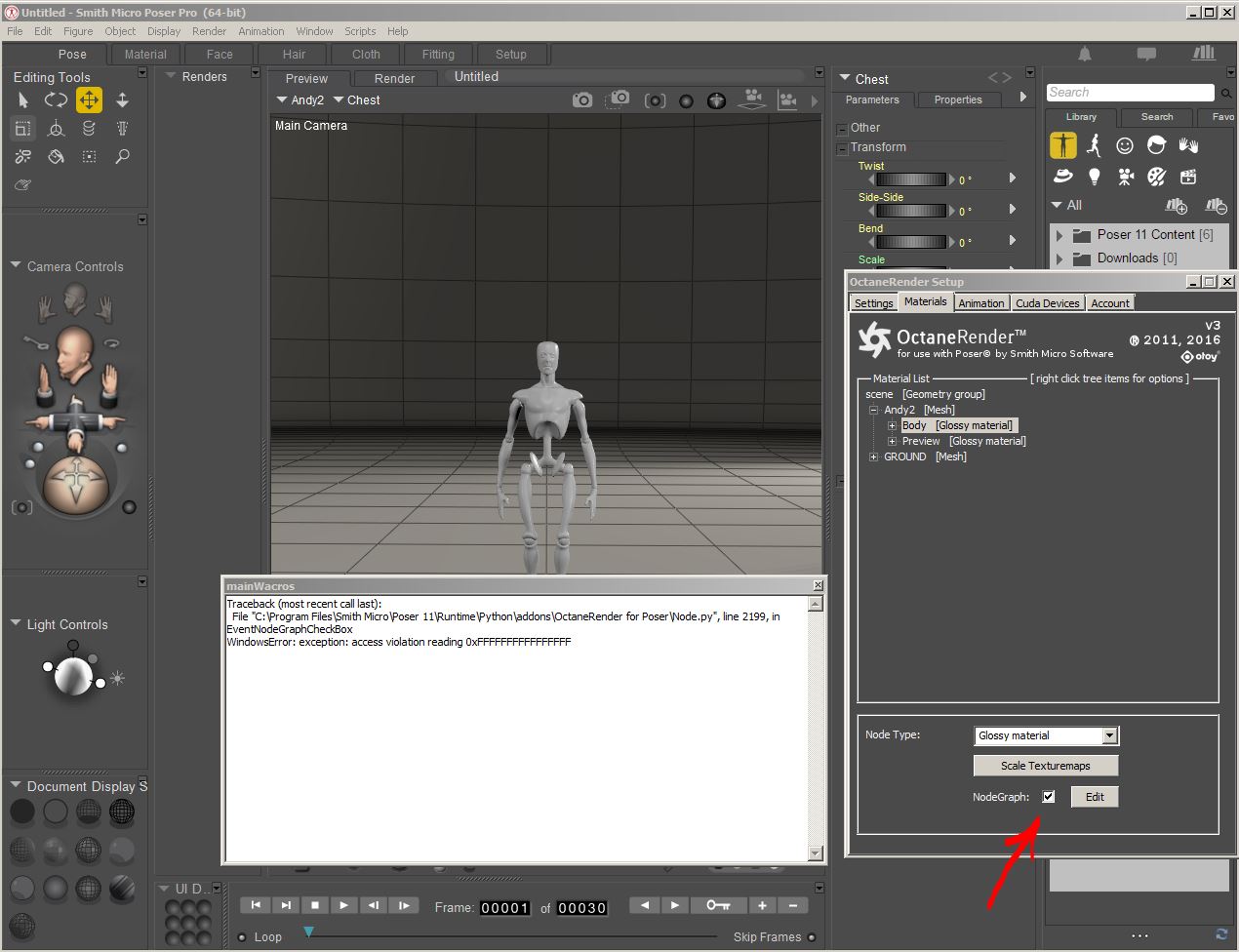
Task: Open the Hands category in Library
Action: [1187, 145]
